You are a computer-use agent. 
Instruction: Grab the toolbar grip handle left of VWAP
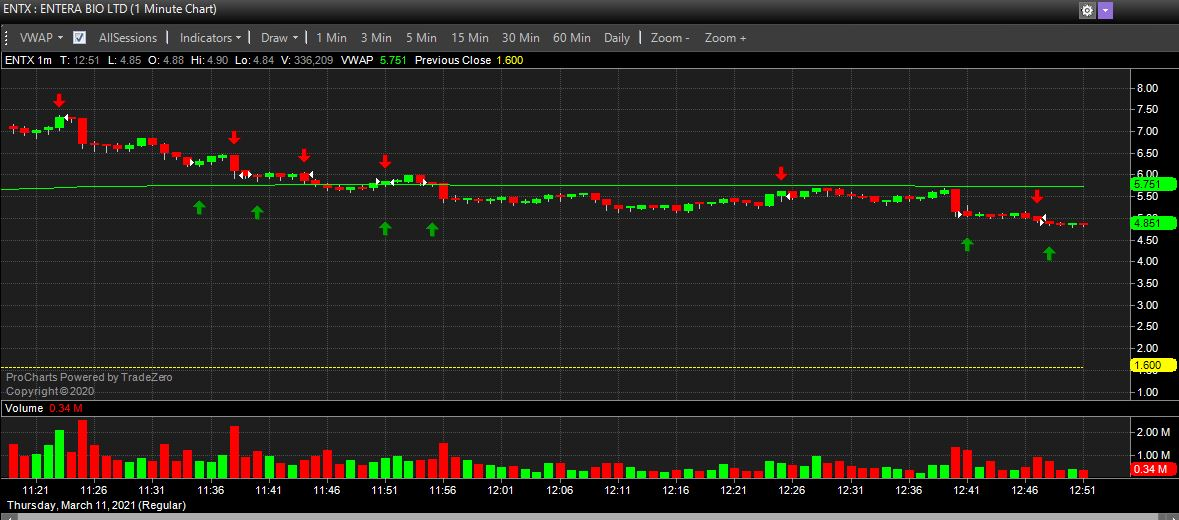8,38
